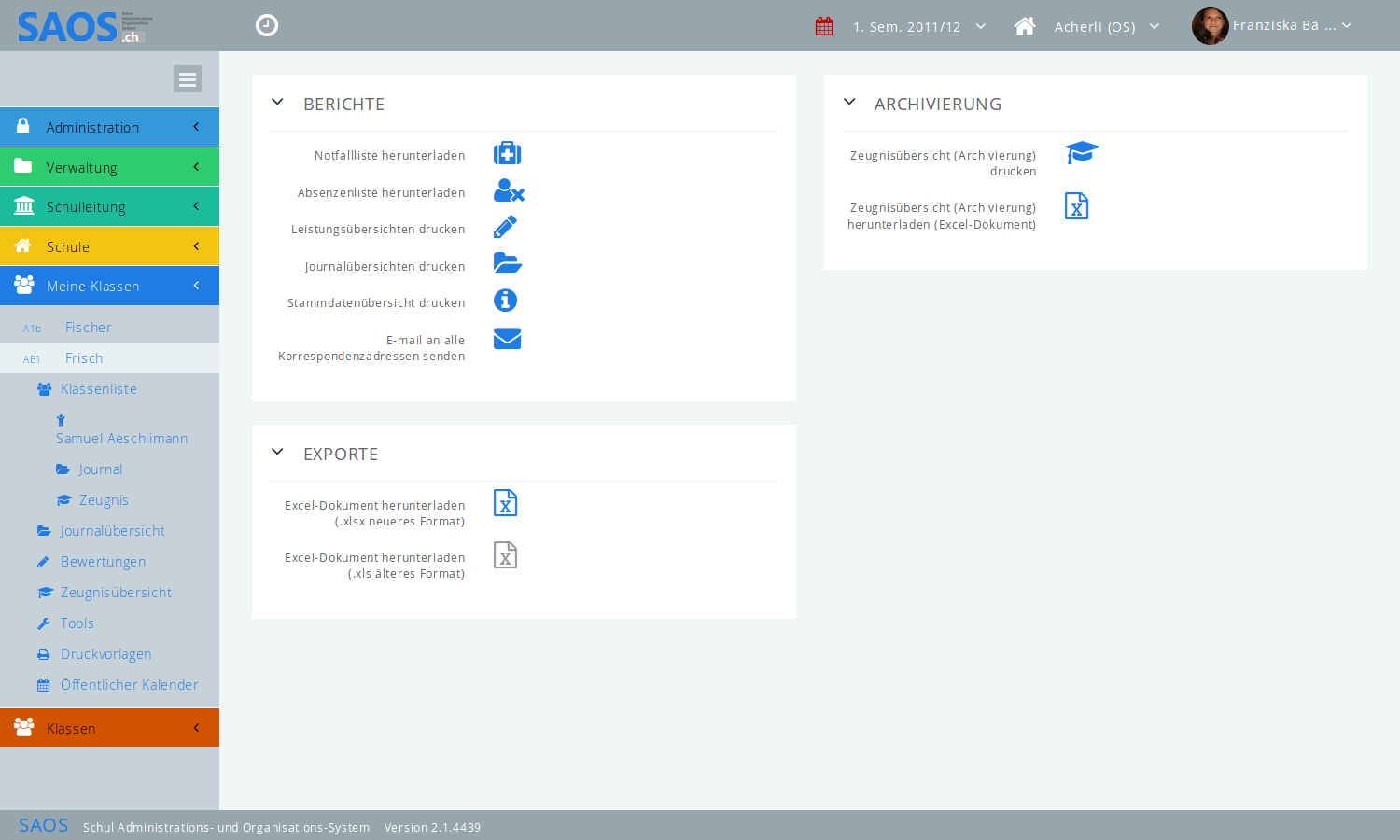Click the folder icon next to Verwaltung
Screen dimensions: 1400x840
(x=23, y=166)
